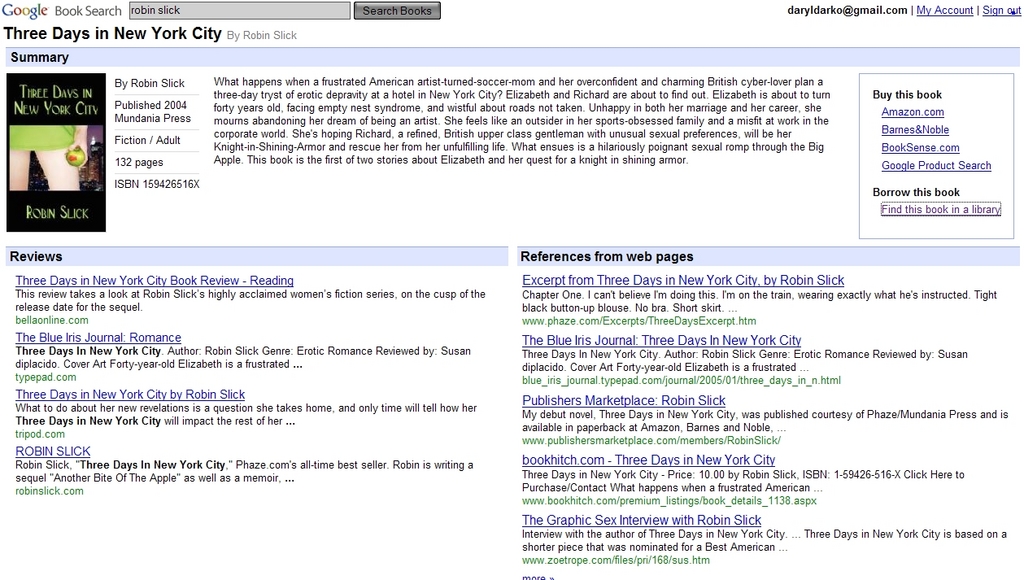Click the Summary section heading
Image resolution: width=1024 pixels, height=580 pixels.
(39, 57)
